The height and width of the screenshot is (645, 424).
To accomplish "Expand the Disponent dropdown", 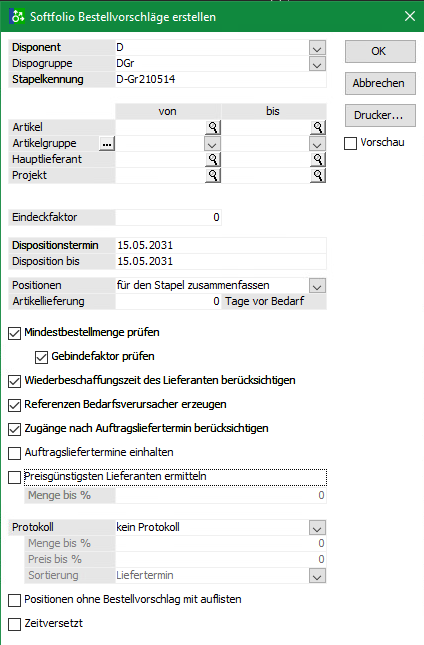I will tap(317, 48).
